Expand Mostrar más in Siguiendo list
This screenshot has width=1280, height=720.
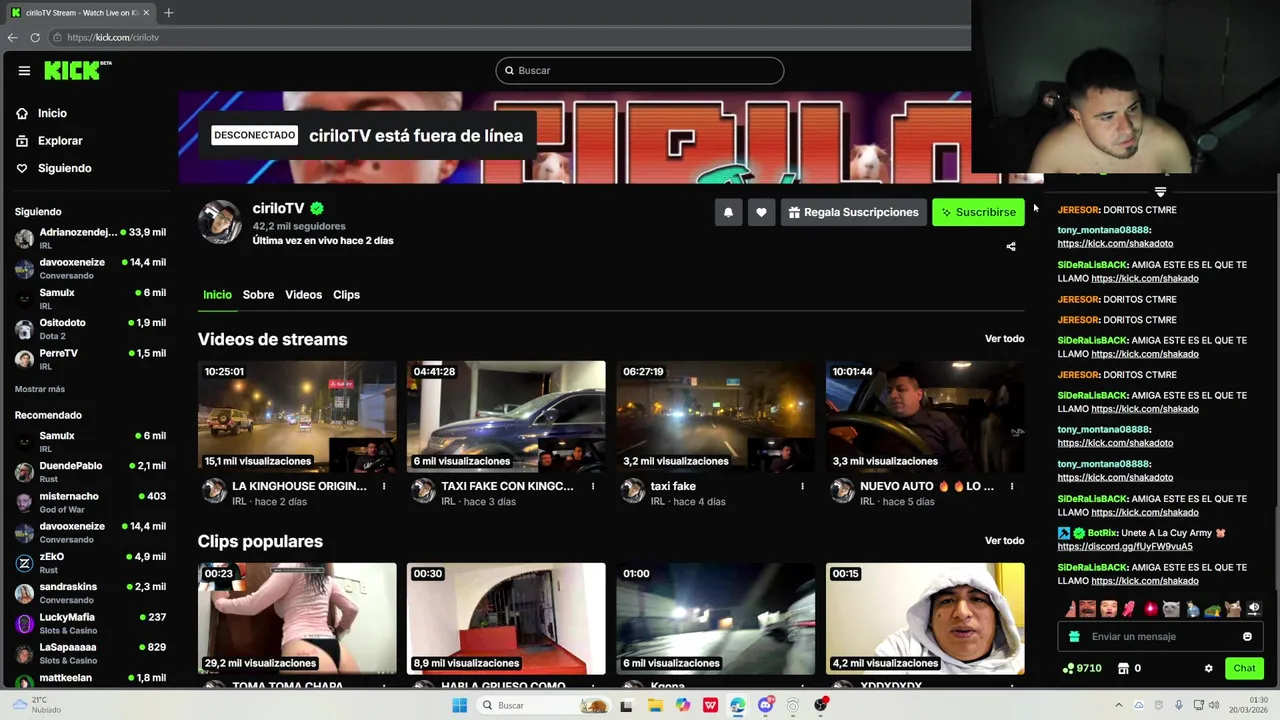click(x=40, y=389)
